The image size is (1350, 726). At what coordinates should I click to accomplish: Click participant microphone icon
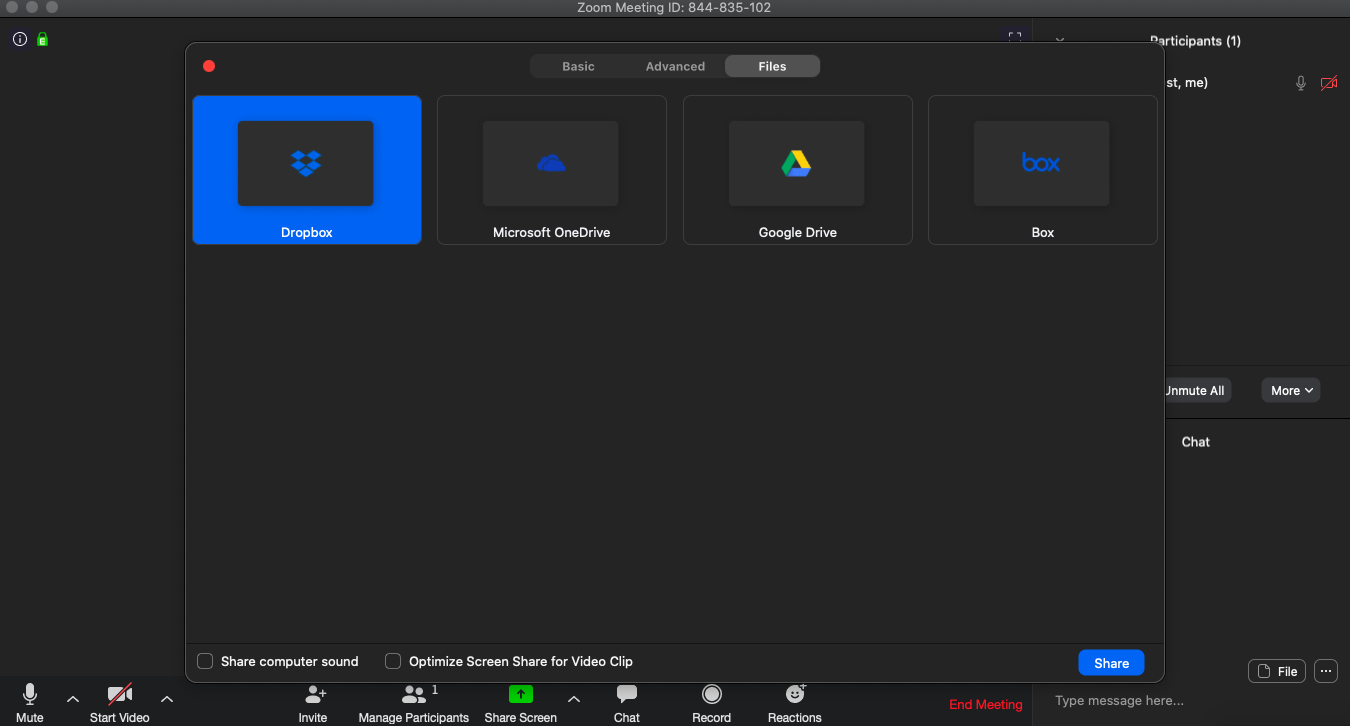(1301, 83)
